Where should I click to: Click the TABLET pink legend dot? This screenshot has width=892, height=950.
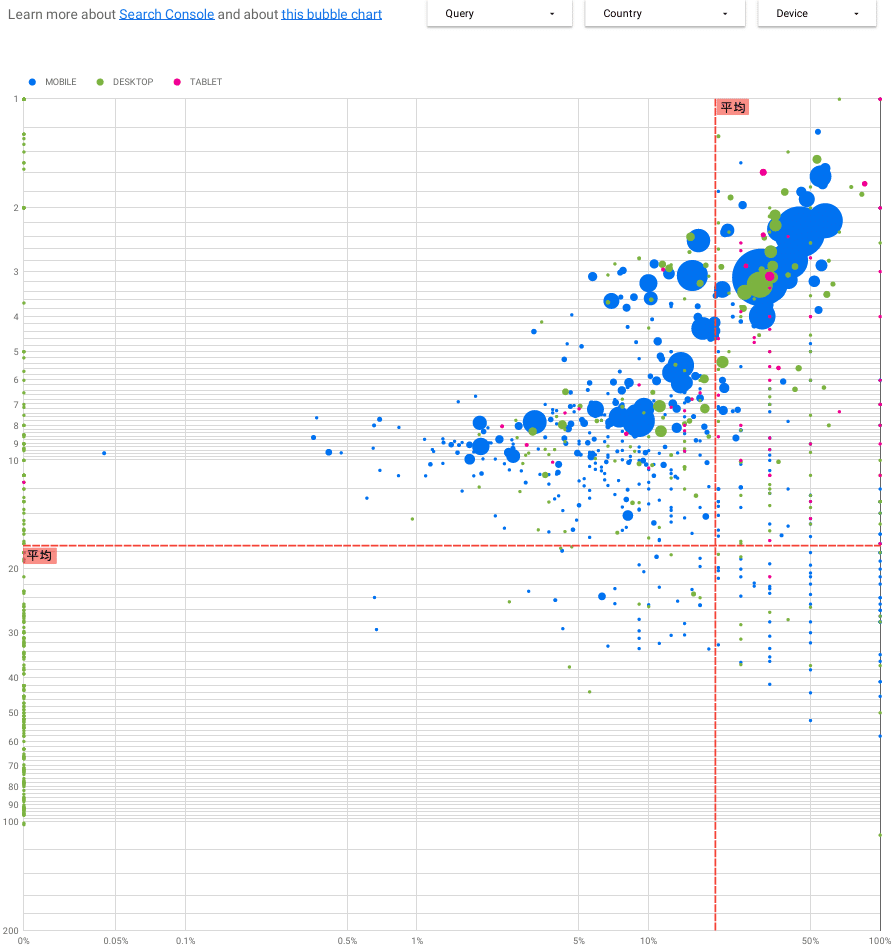pyautogui.click(x=177, y=82)
